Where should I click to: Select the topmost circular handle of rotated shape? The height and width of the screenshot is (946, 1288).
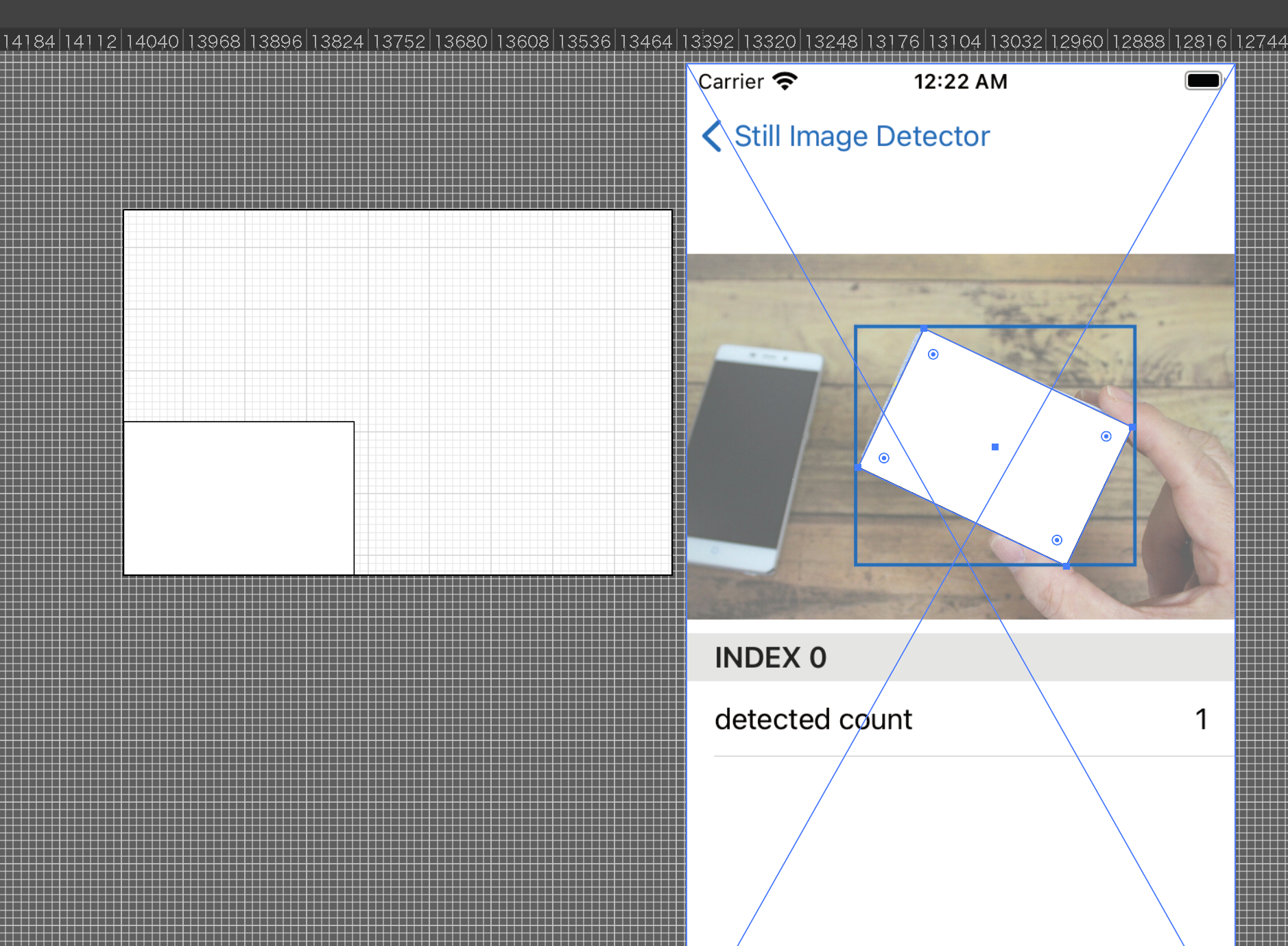coord(933,354)
